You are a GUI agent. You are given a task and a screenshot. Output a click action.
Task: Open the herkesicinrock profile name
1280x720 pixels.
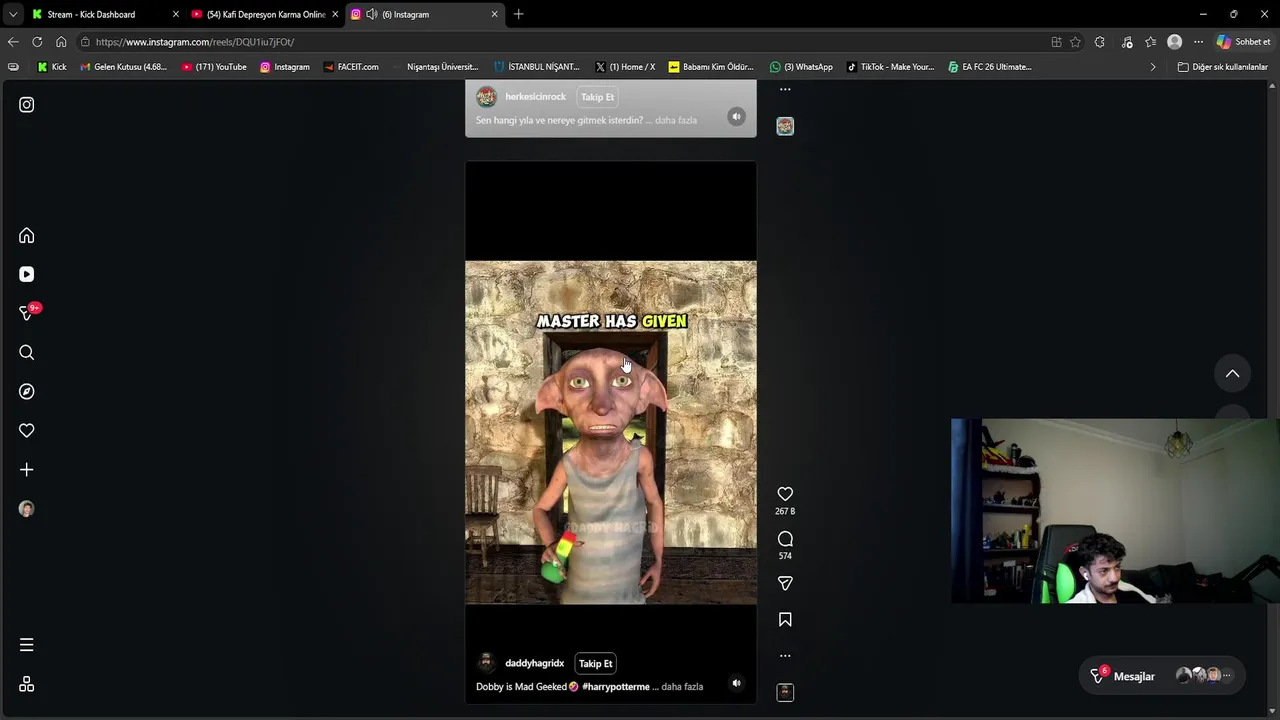[535, 97]
